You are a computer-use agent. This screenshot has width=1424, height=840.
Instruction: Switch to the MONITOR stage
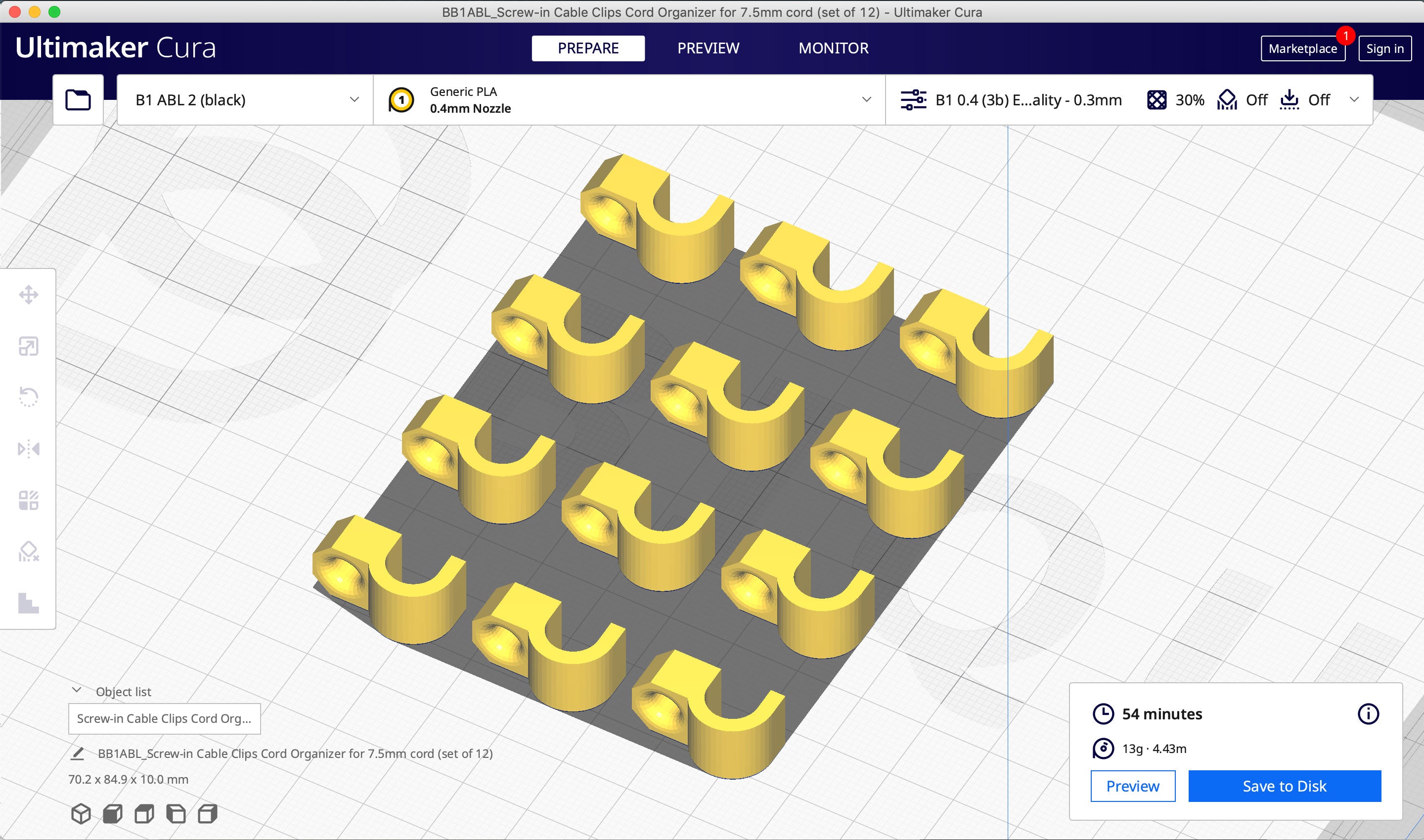[833, 48]
